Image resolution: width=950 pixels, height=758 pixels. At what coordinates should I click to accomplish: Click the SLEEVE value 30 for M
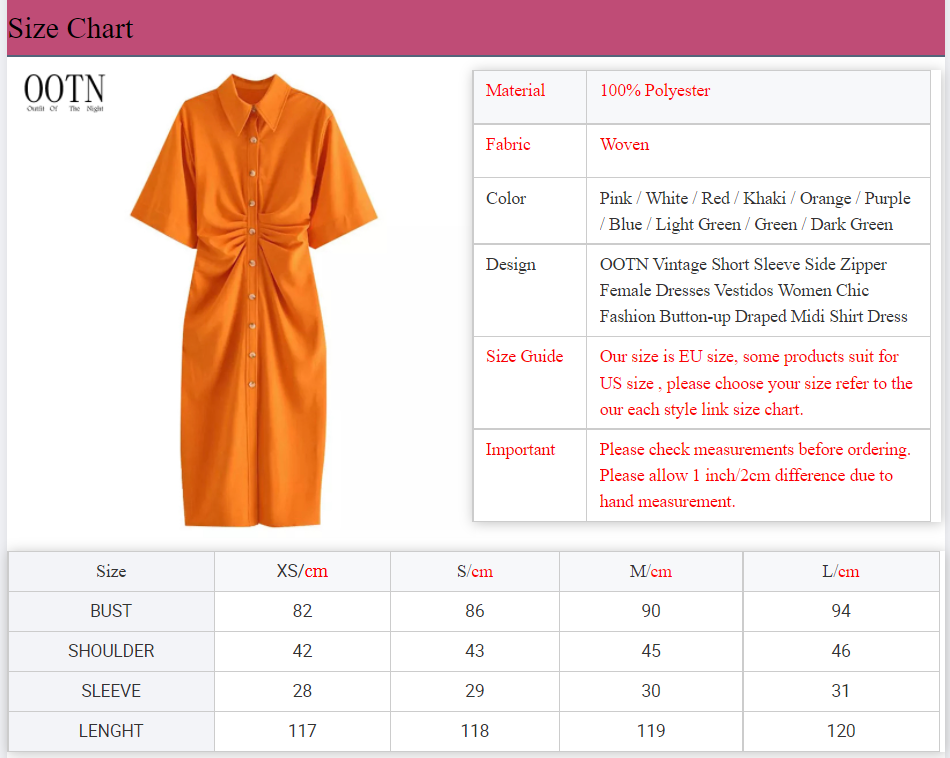pos(650,691)
